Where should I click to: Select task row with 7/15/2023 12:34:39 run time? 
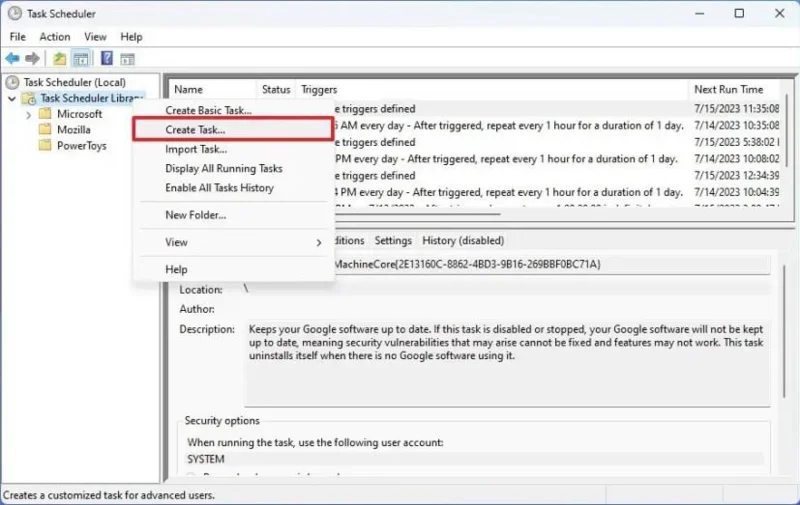pyautogui.click(x=557, y=175)
